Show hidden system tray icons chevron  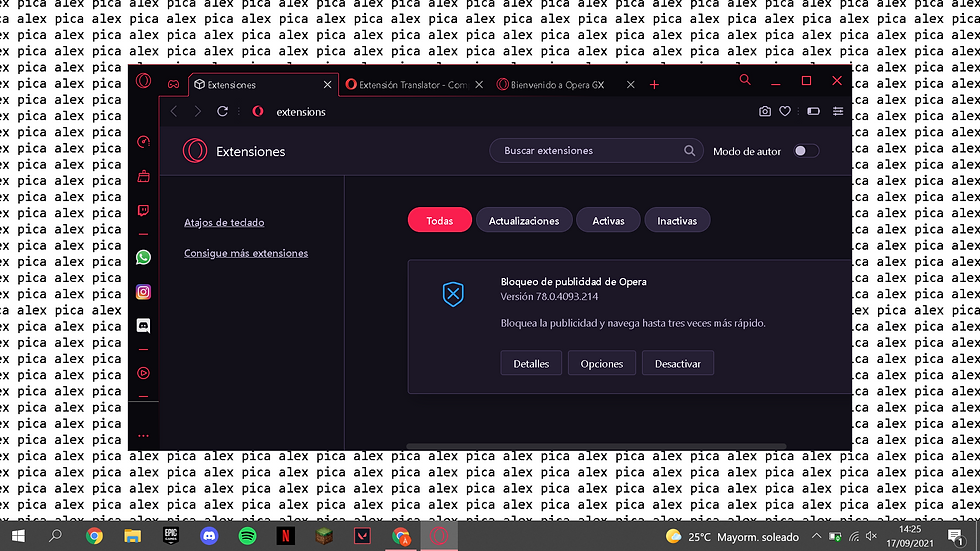(x=816, y=536)
